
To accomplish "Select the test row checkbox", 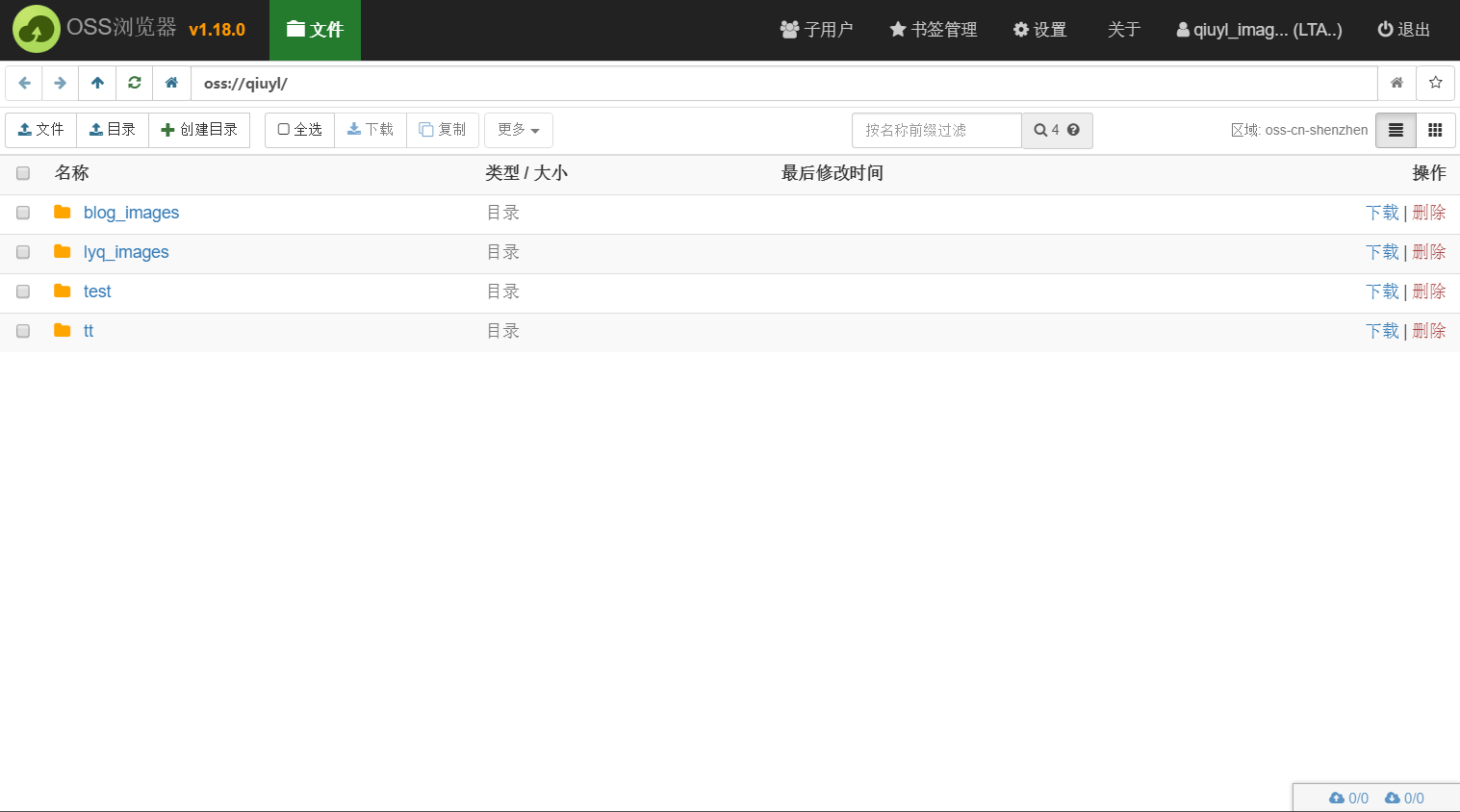I will pyautogui.click(x=23, y=292).
